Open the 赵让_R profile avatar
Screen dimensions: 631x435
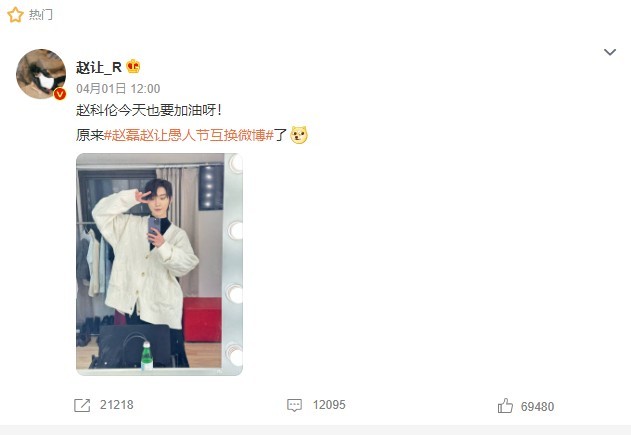click(41, 74)
